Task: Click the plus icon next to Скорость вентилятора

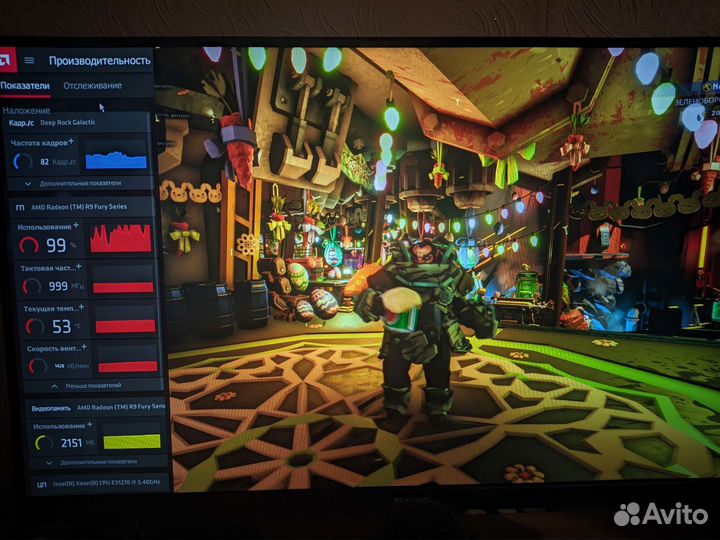Action: [x=84, y=346]
